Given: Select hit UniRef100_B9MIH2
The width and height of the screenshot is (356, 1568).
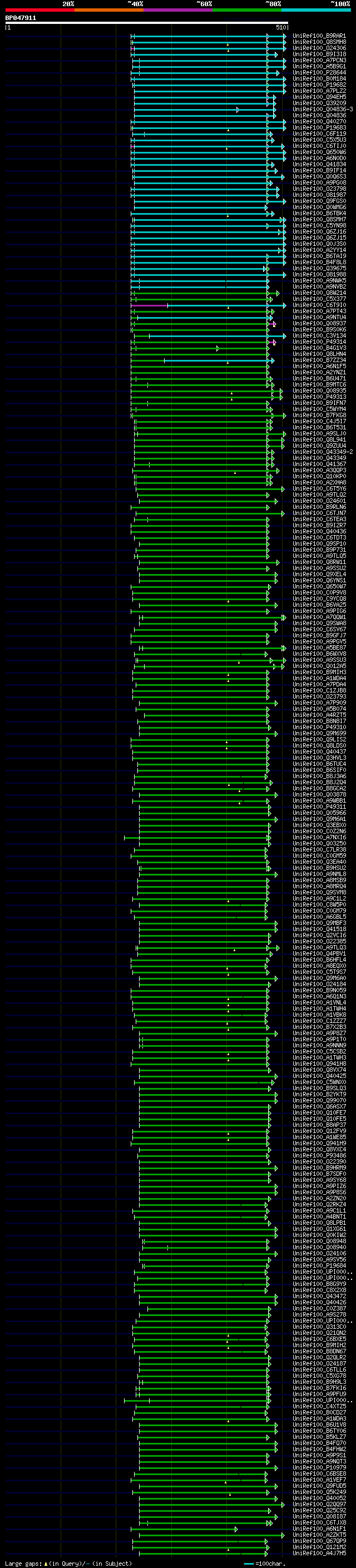Looking at the screenshot, I should tap(319, 1344).
